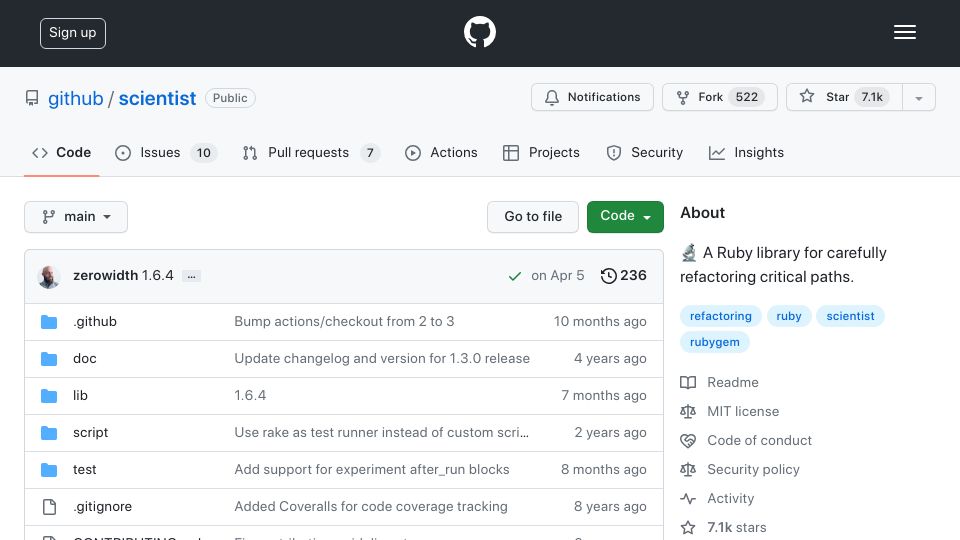Open commit 'Update changelog and version for 1.3.0 release'
This screenshot has width=960, height=540.
382,358
